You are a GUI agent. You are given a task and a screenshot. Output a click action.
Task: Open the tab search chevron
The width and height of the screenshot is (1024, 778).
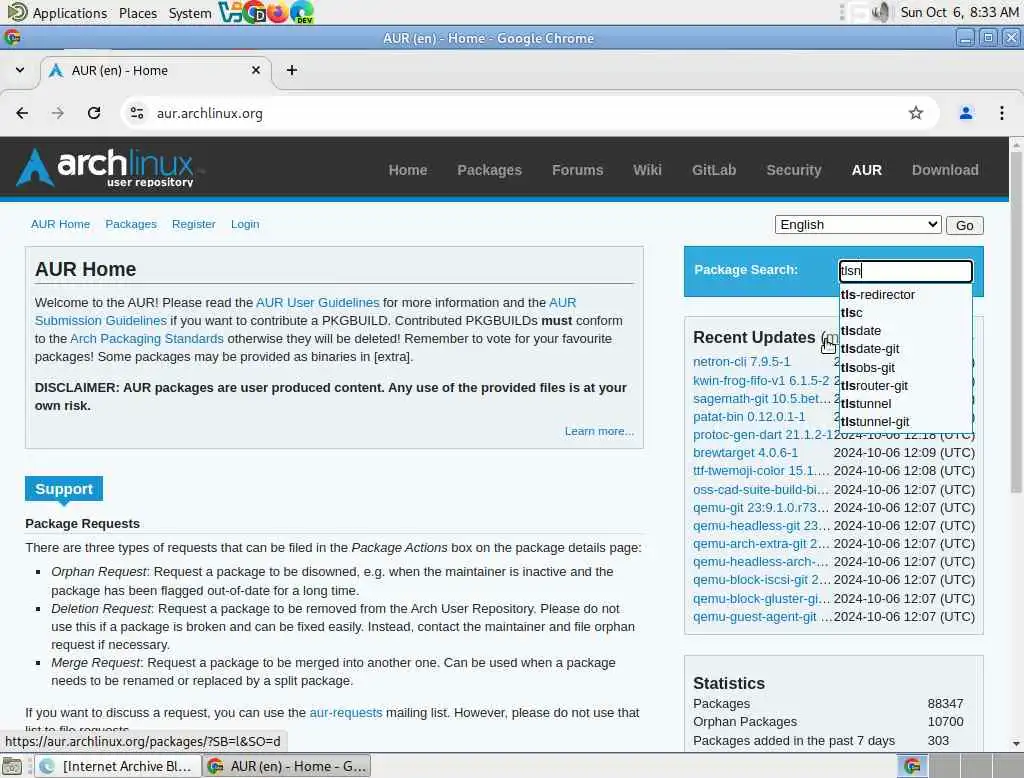[20, 70]
